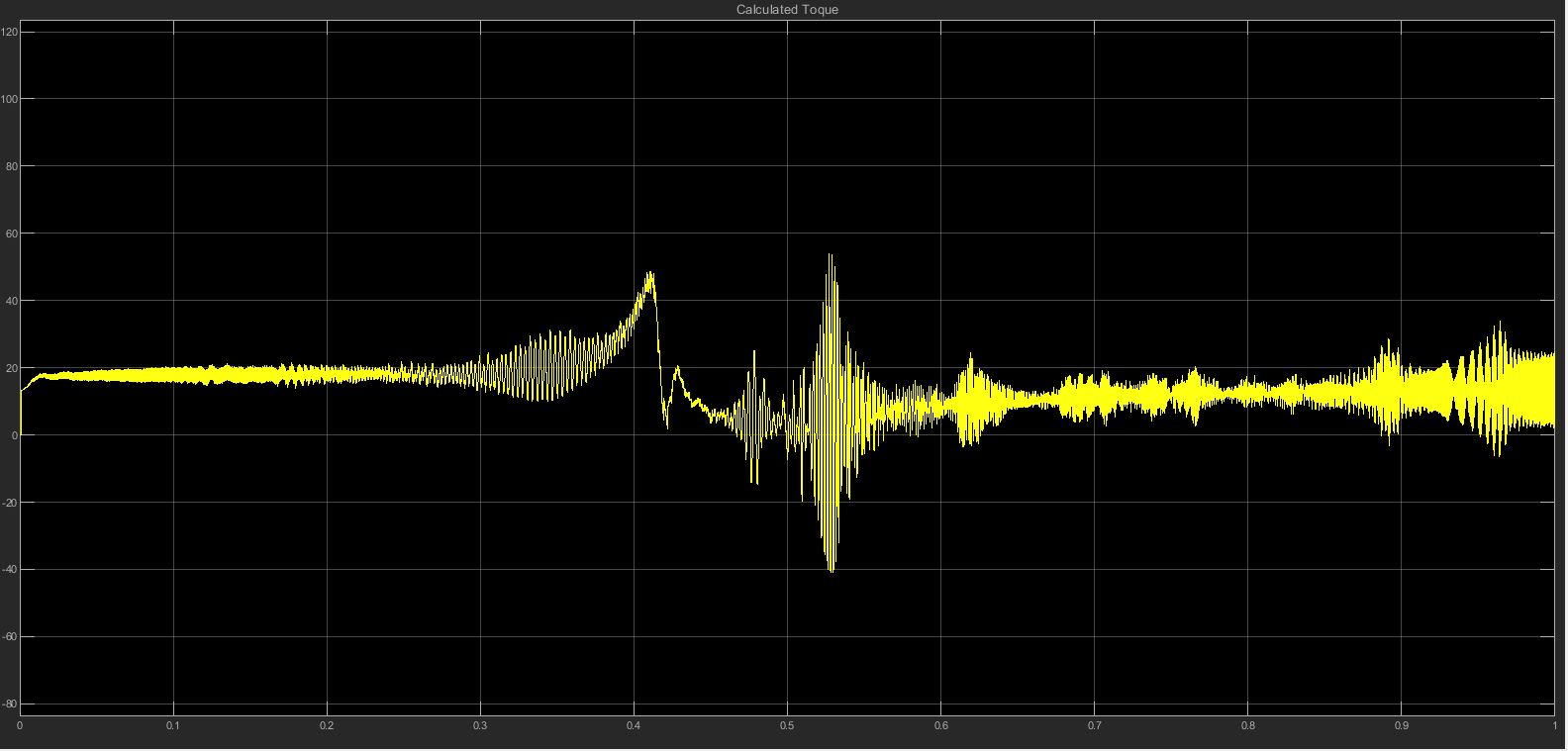Click the -60 tick label on the y-axis
Image resolution: width=1568 pixels, height=751 pixels.
(x=10, y=637)
